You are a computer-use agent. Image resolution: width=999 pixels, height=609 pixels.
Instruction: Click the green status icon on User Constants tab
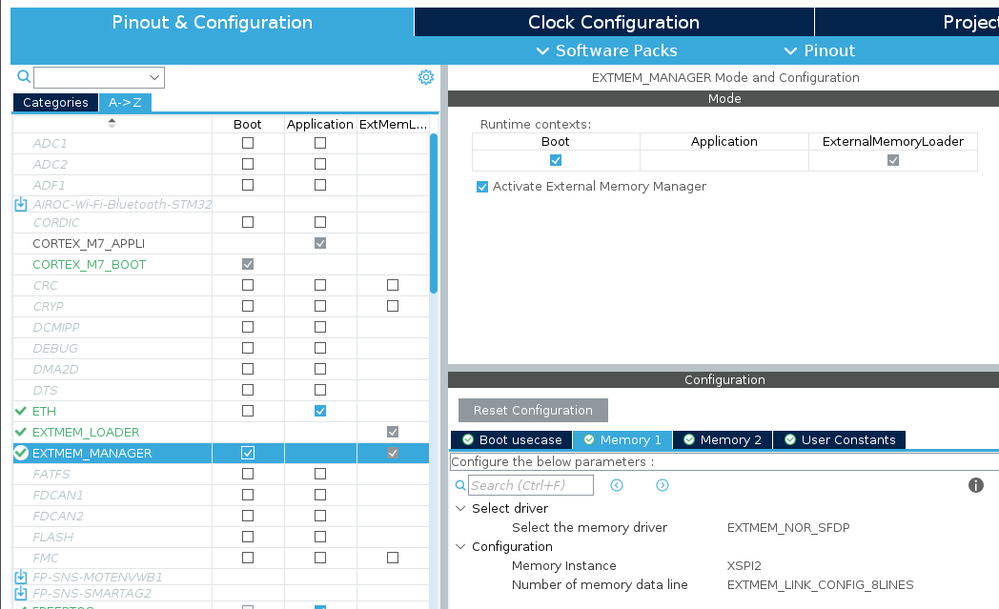coord(790,440)
